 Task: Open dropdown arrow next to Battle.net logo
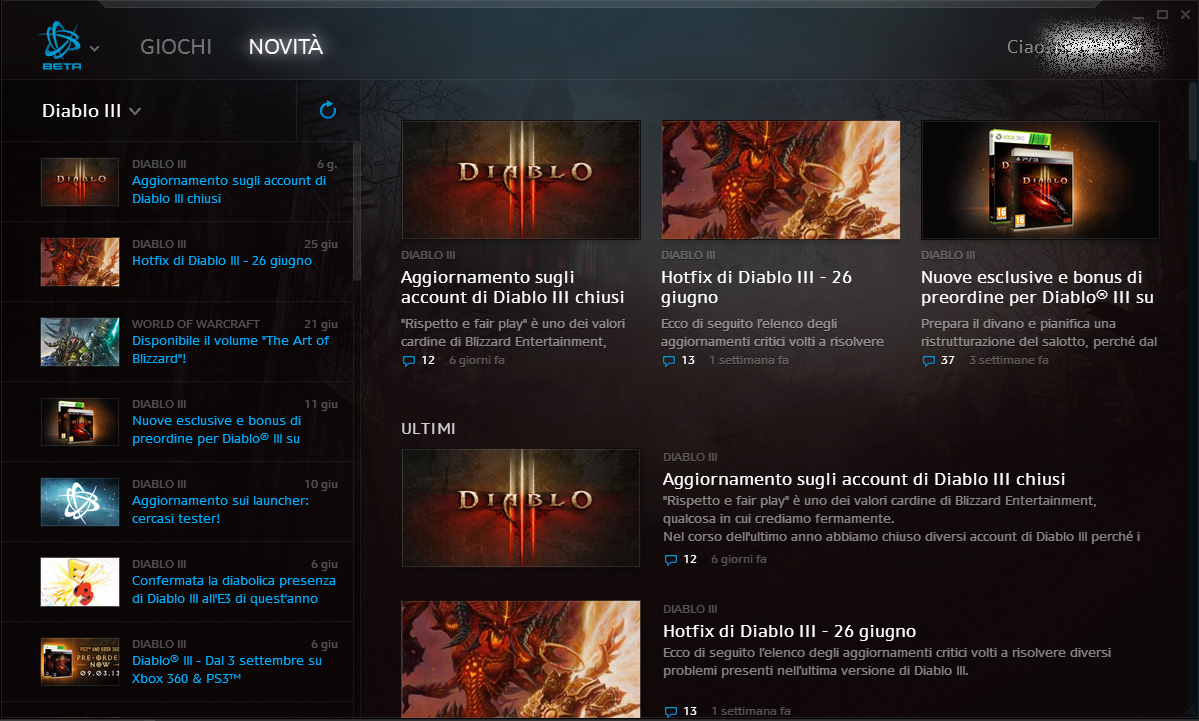pyautogui.click(x=95, y=48)
